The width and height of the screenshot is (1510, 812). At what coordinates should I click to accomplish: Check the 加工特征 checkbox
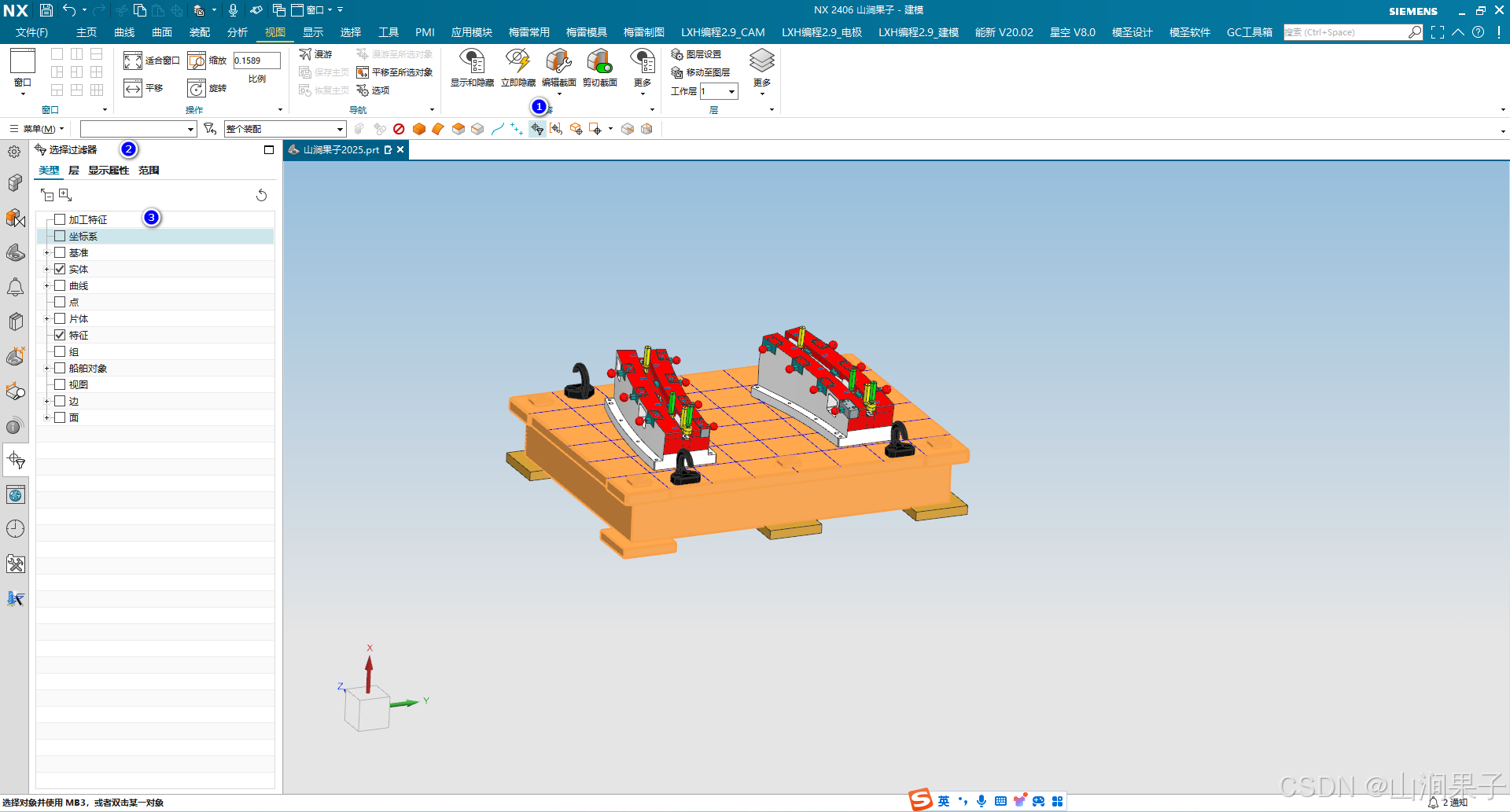(60, 219)
